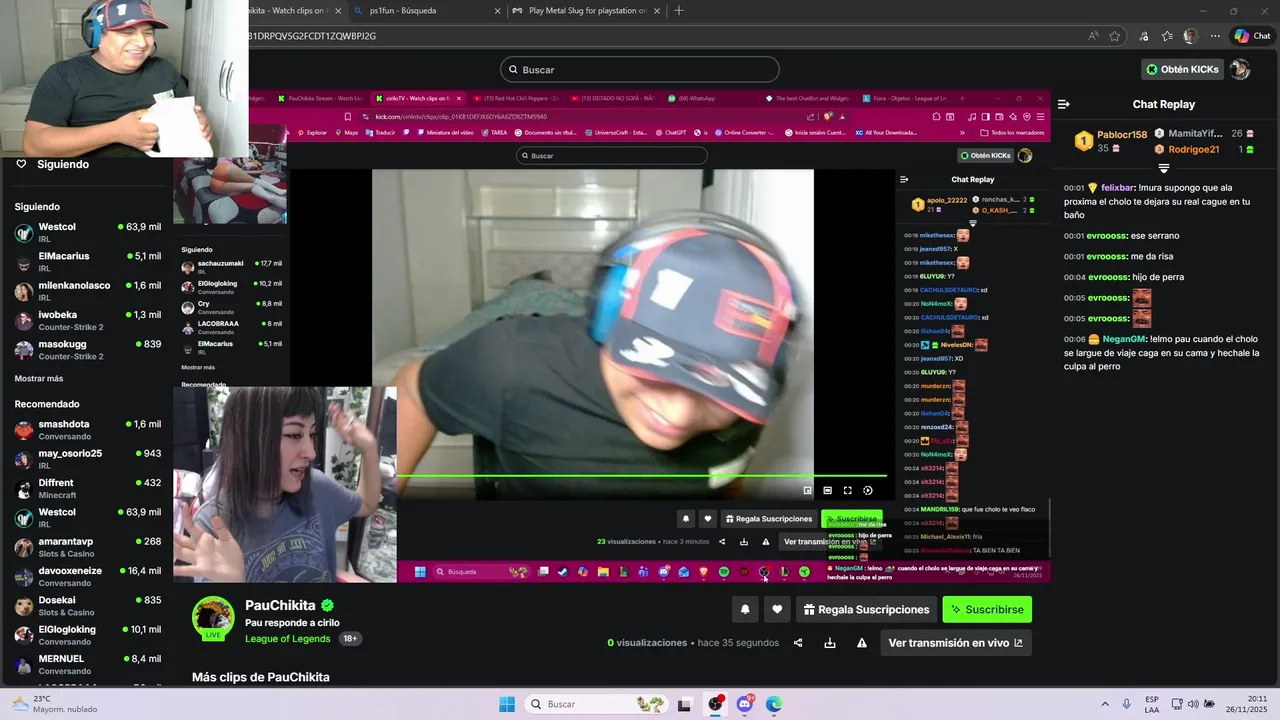The height and width of the screenshot is (720, 1280).
Task: Click the heart follow icon under the video
Action: coord(777,609)
